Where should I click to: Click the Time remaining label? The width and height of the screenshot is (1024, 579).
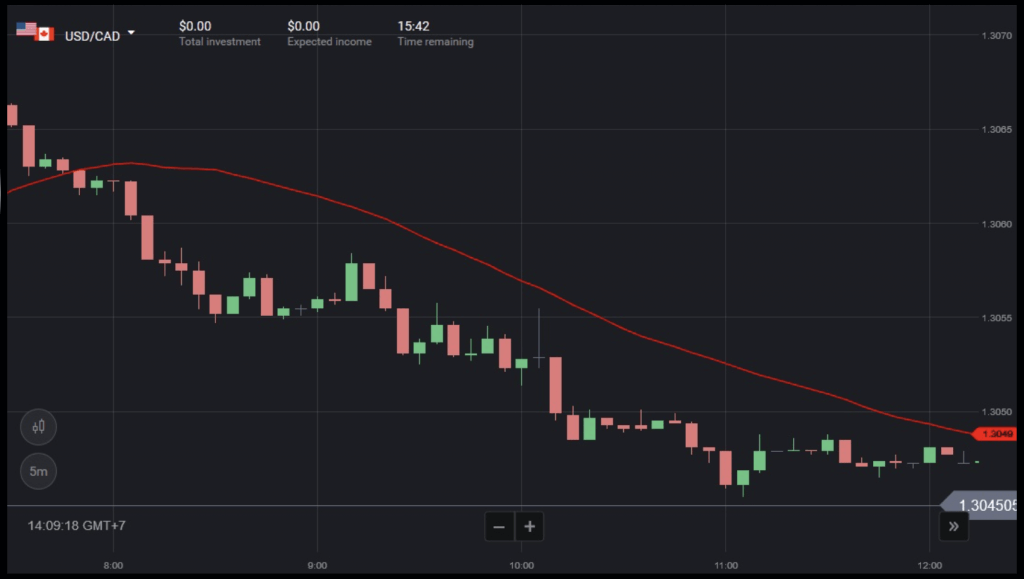point(436,42)
